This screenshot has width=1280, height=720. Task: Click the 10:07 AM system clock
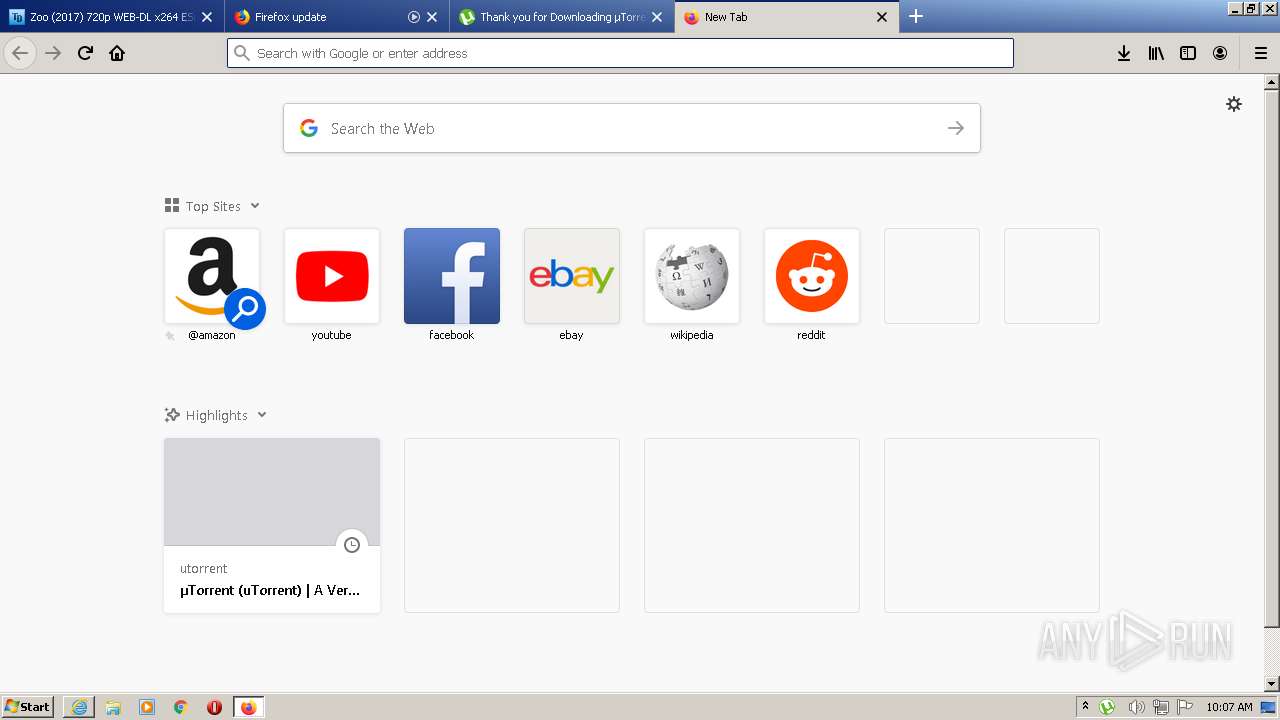tap(1229, 707)
